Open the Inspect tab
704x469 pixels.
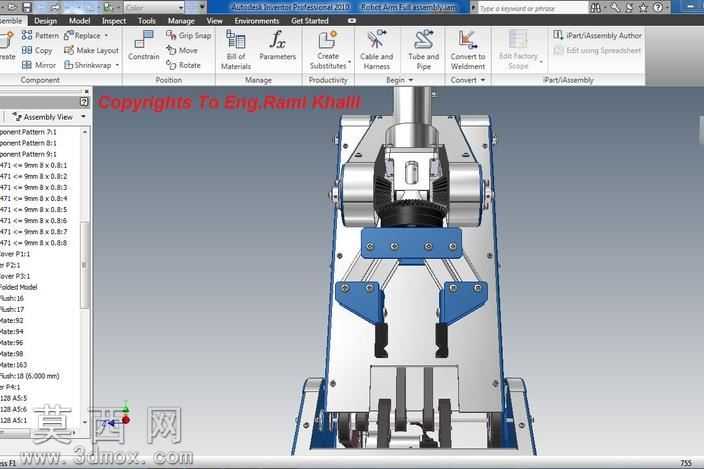point(114,21)
